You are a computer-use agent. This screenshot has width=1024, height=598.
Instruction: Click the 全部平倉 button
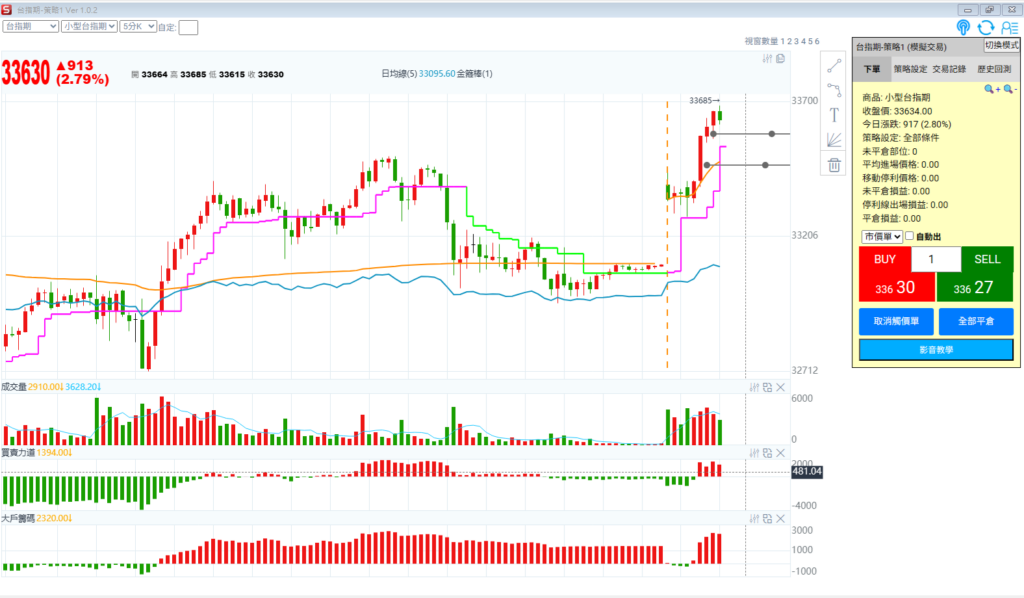tap(976, 322)
